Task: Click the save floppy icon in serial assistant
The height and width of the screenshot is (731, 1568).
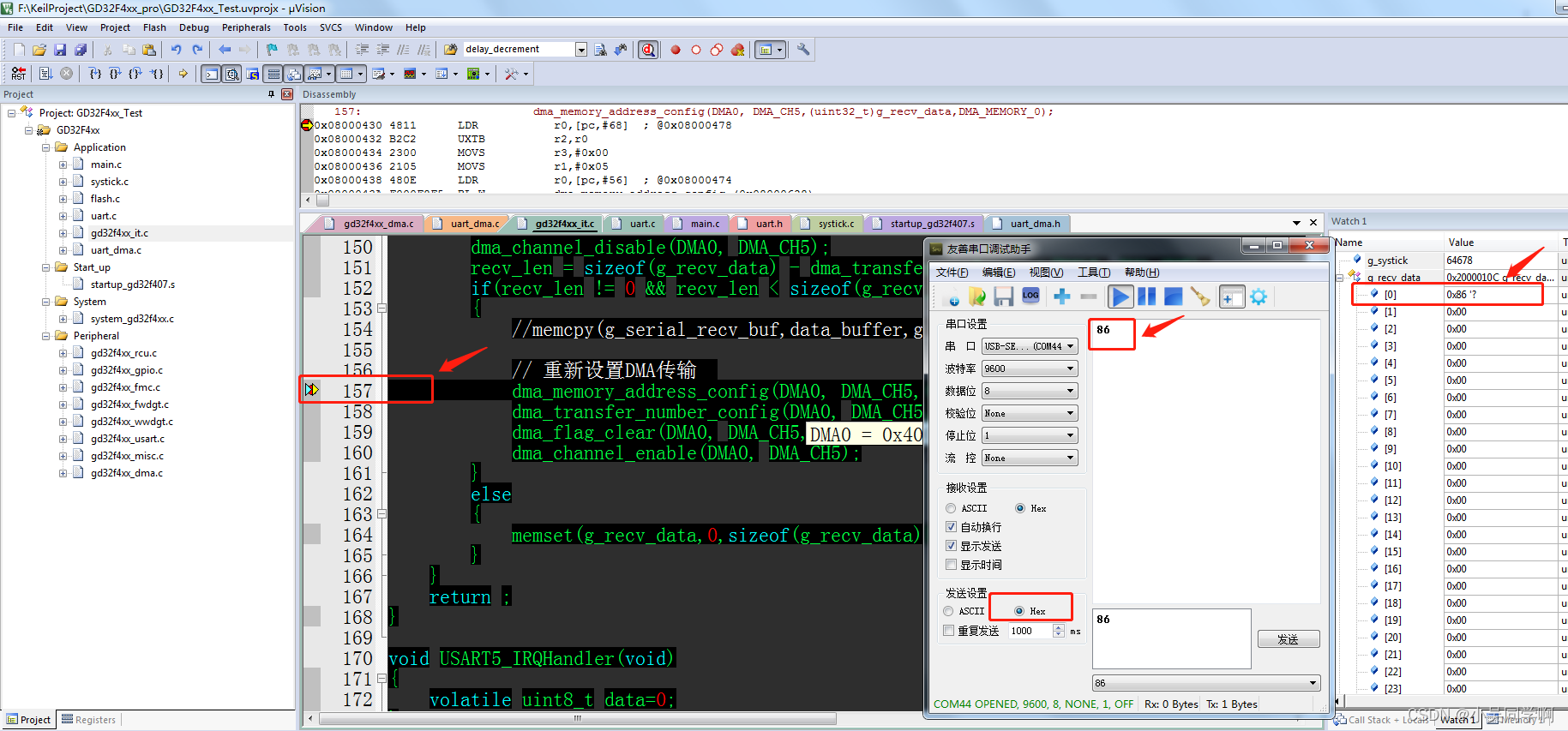Action: point(1004,297)
